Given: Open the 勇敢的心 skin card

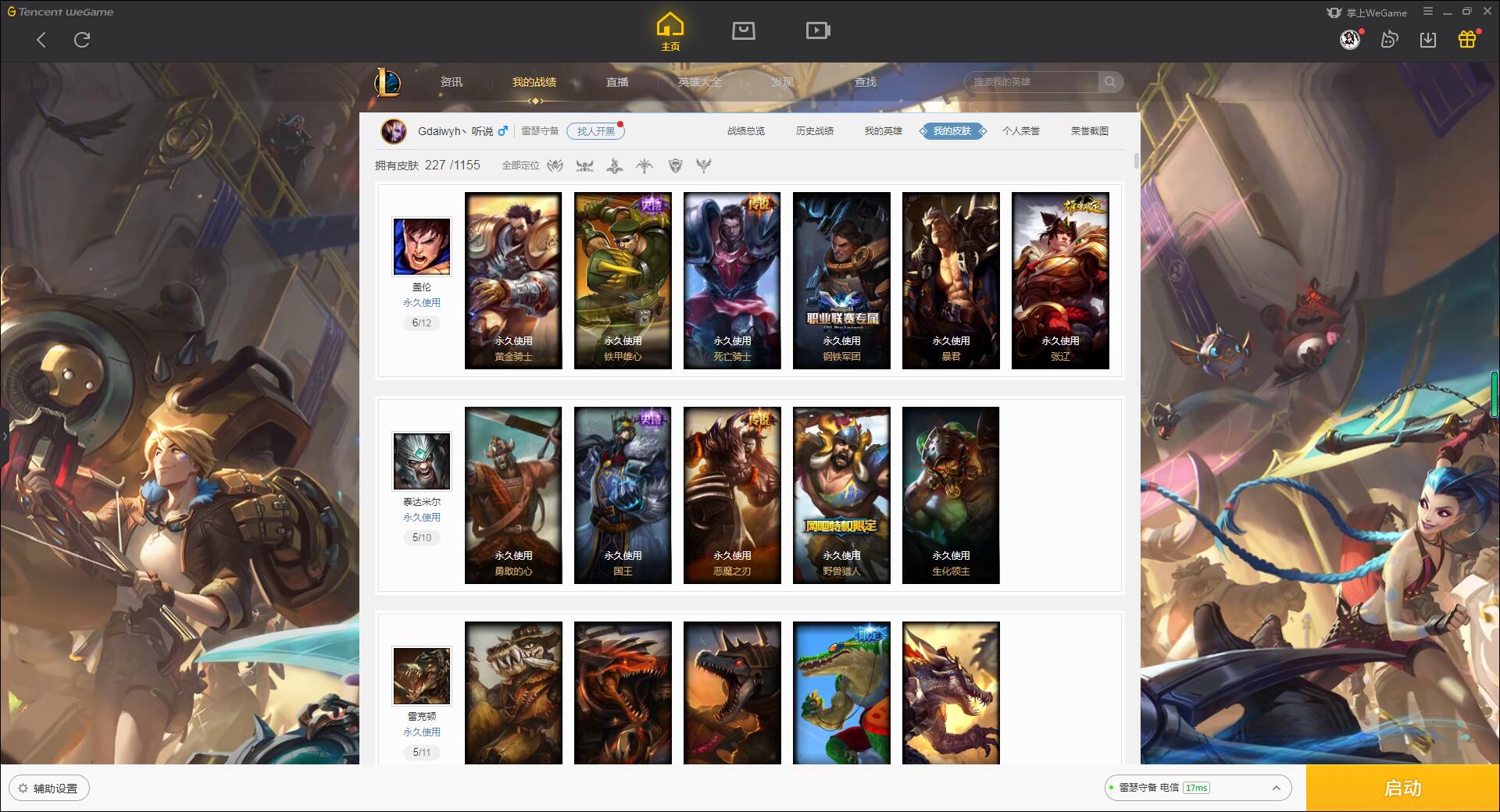Looking at the screenshot, I should point(513,495).
